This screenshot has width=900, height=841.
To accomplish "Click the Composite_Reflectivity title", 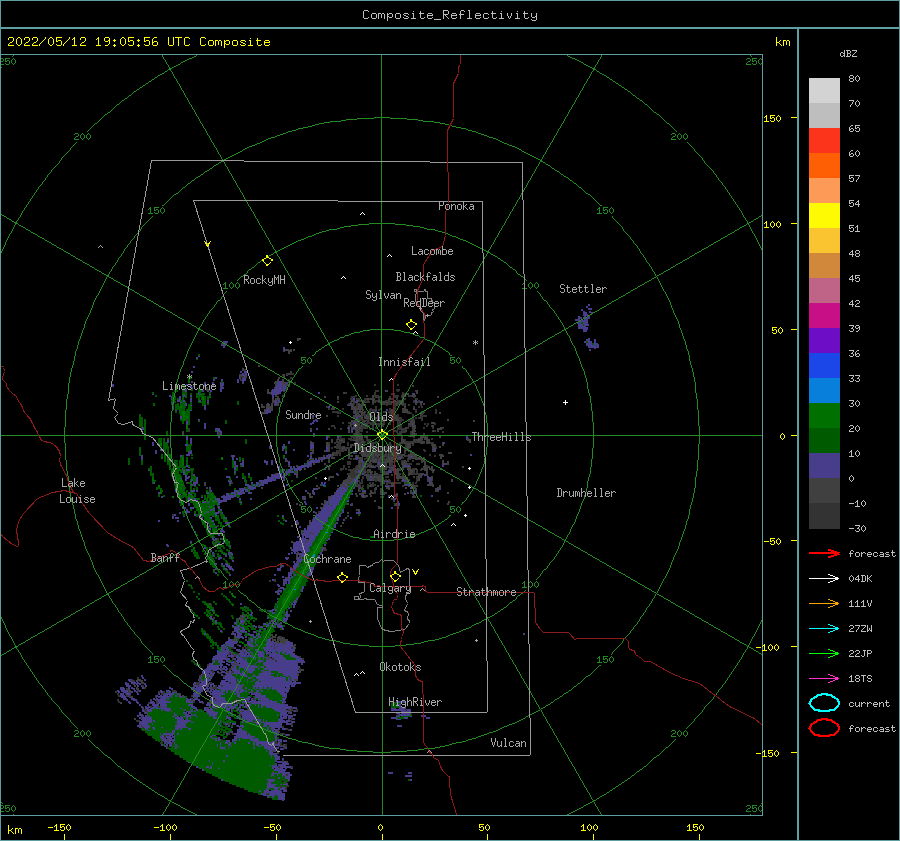I will coord(449,15).
